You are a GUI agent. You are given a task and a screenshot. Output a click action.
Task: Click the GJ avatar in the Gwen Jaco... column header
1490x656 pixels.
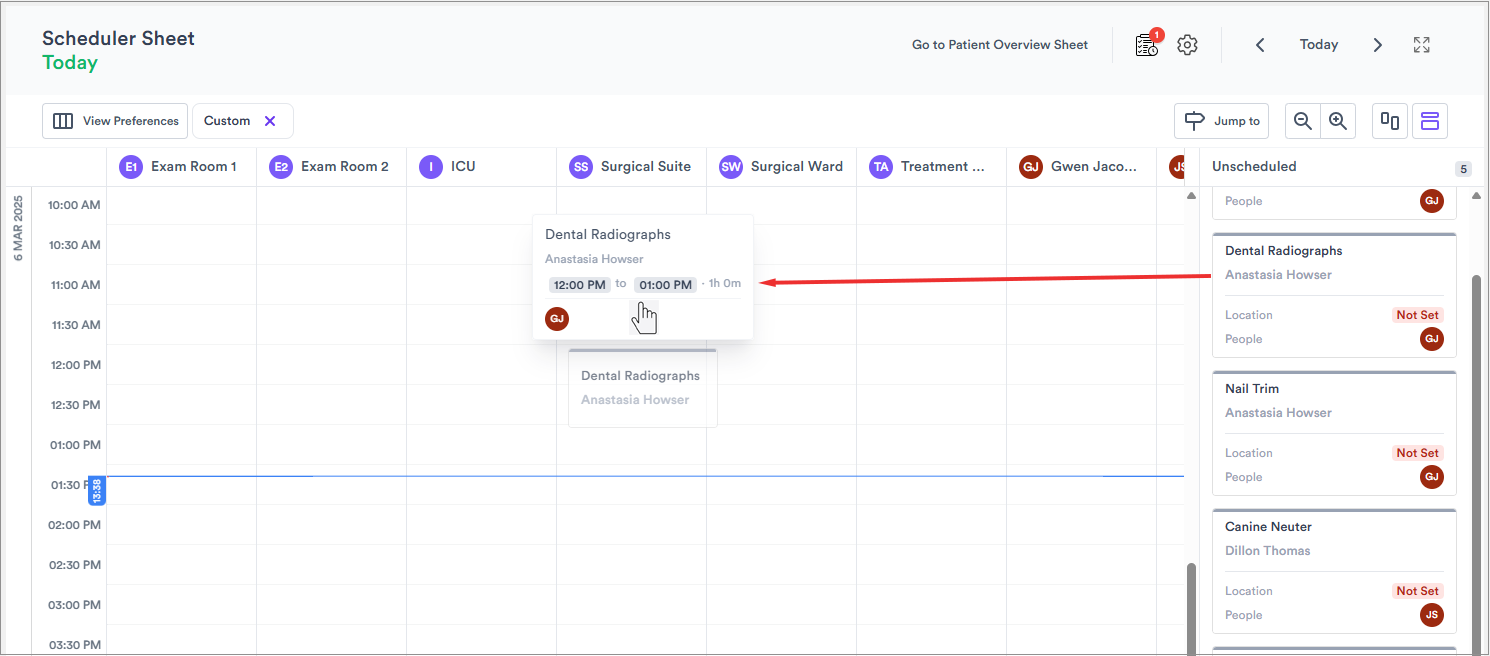(1031, 167)
